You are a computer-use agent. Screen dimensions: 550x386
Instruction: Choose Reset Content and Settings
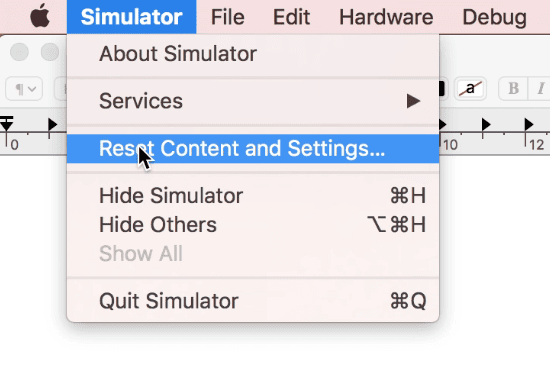(253, 148)
